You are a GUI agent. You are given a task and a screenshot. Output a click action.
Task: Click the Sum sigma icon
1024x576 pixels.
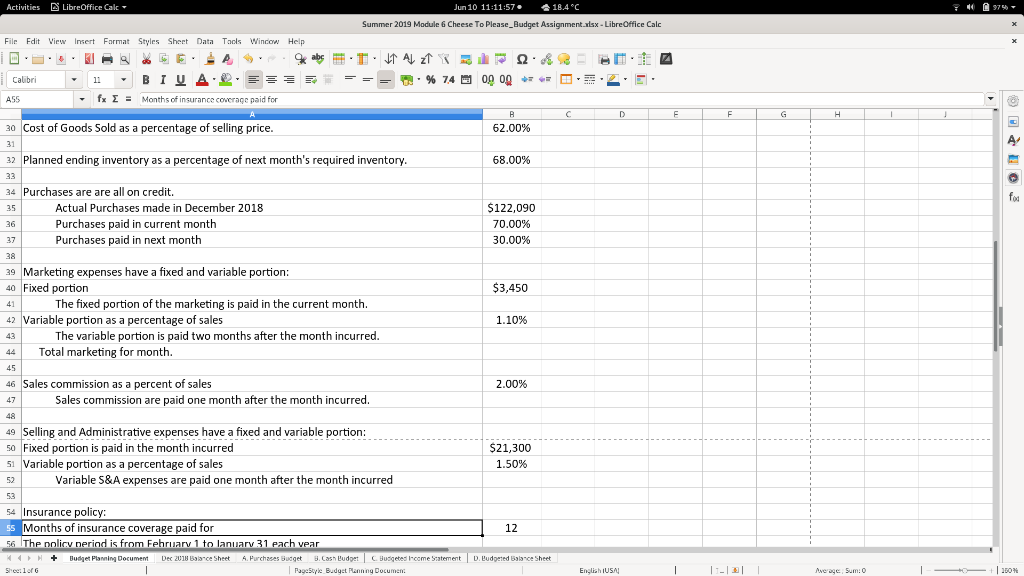pyautogui.click(x=115, y=99)
